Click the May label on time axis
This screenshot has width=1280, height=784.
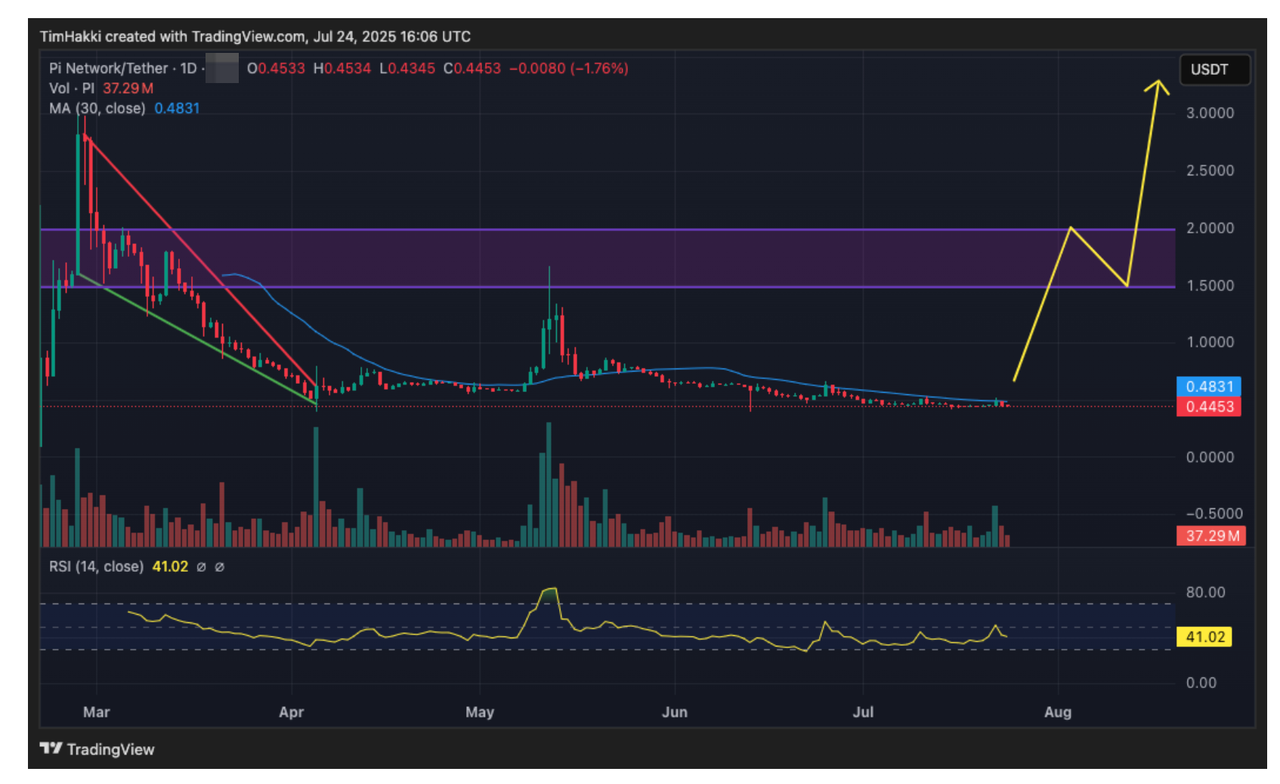(480, 712)
